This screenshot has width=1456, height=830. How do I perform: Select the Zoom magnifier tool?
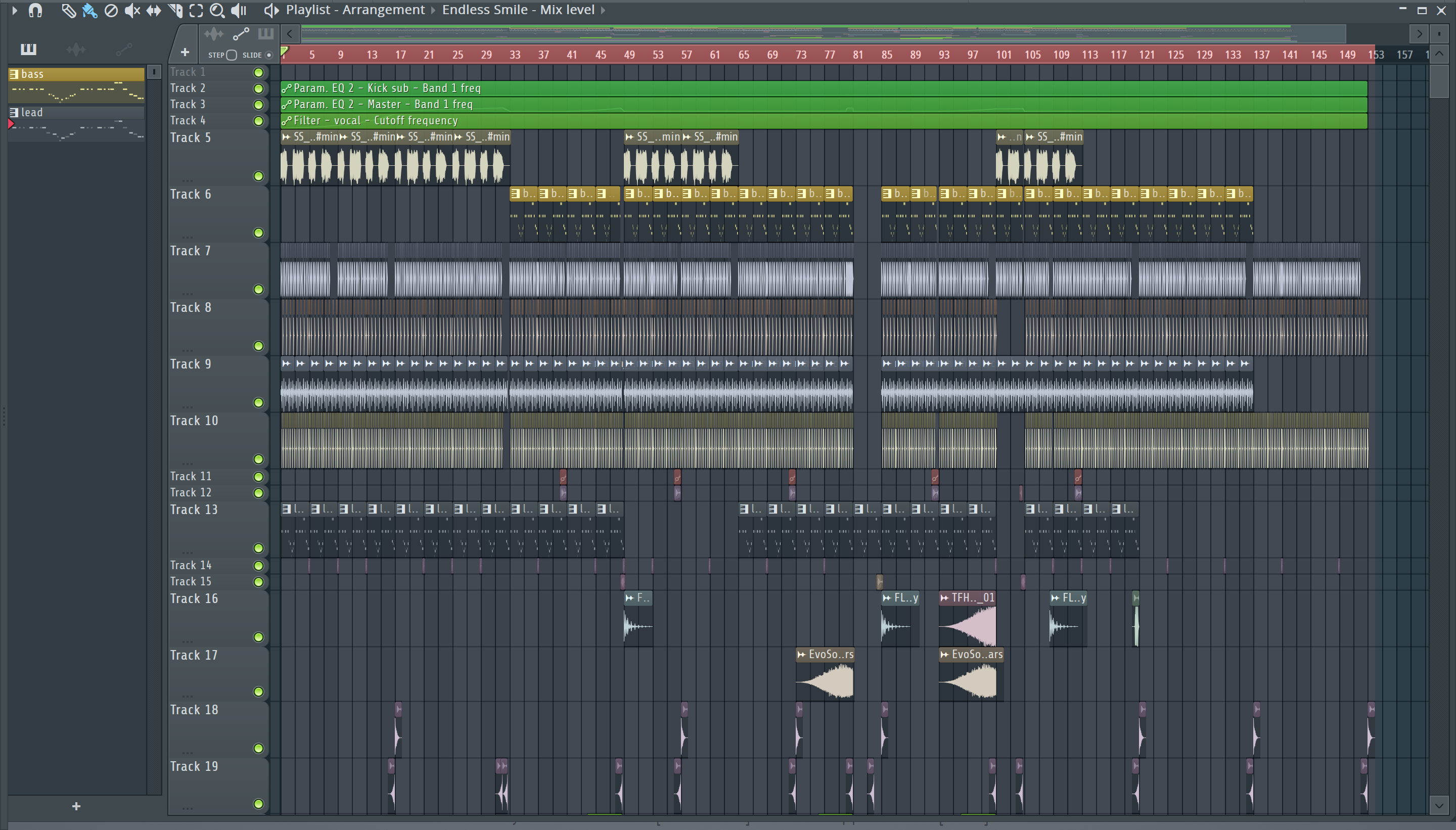pos(217,10)
